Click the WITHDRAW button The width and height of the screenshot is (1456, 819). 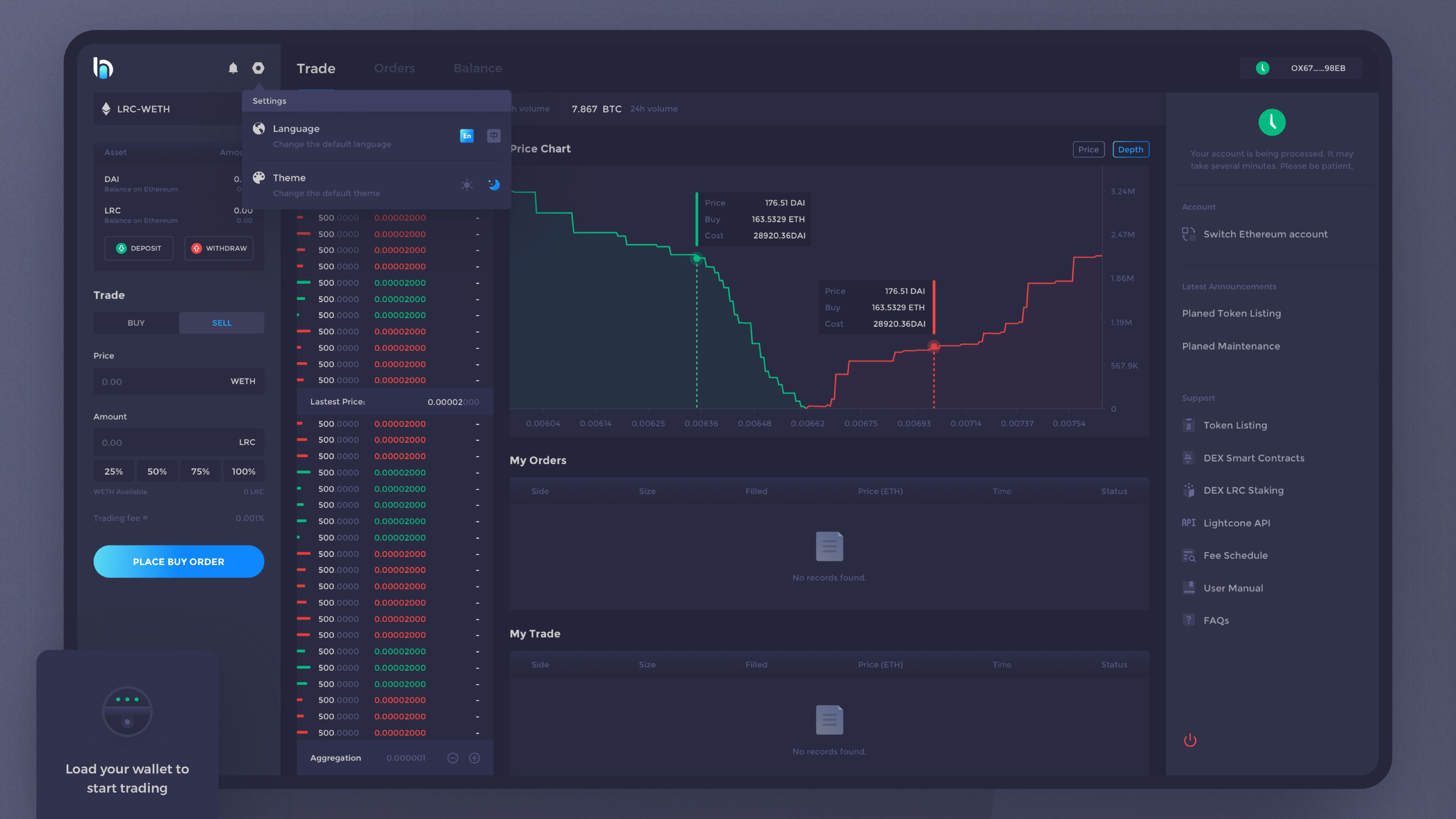219,248
